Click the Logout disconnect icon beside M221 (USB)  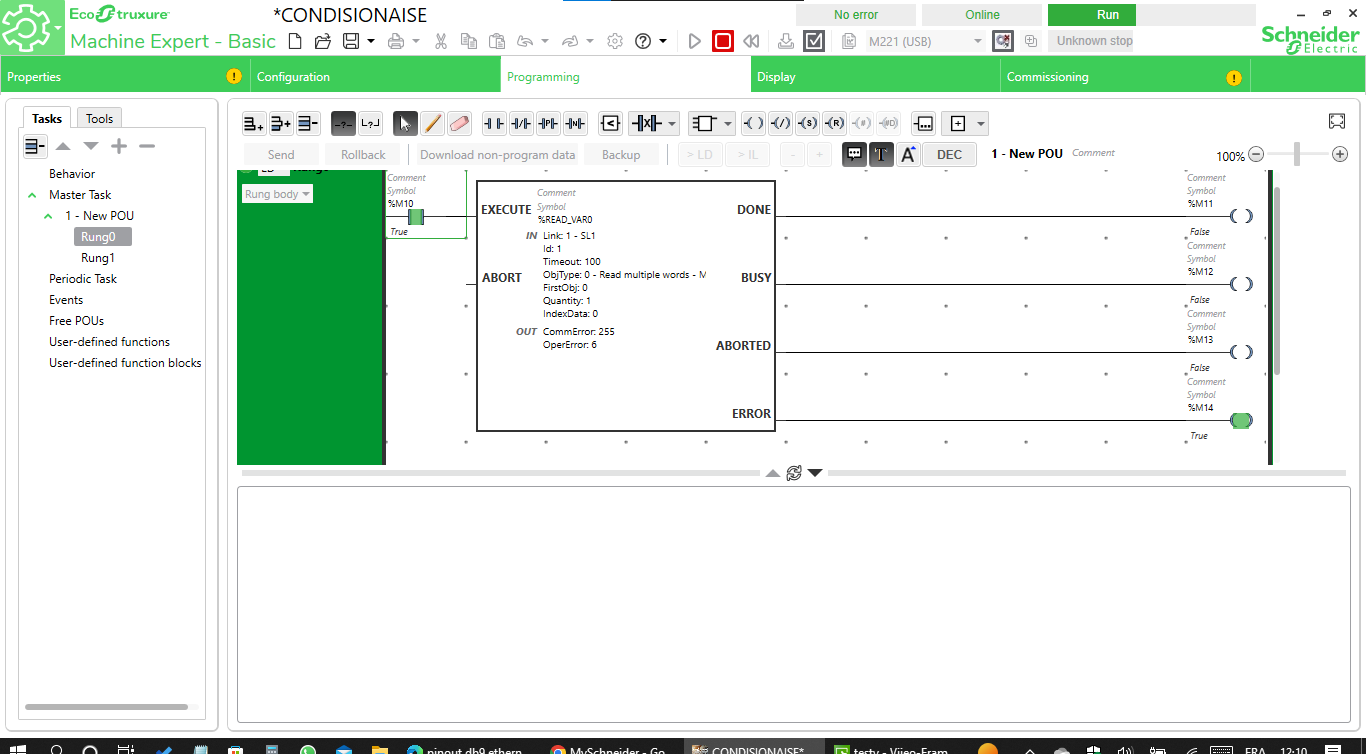1002,41
